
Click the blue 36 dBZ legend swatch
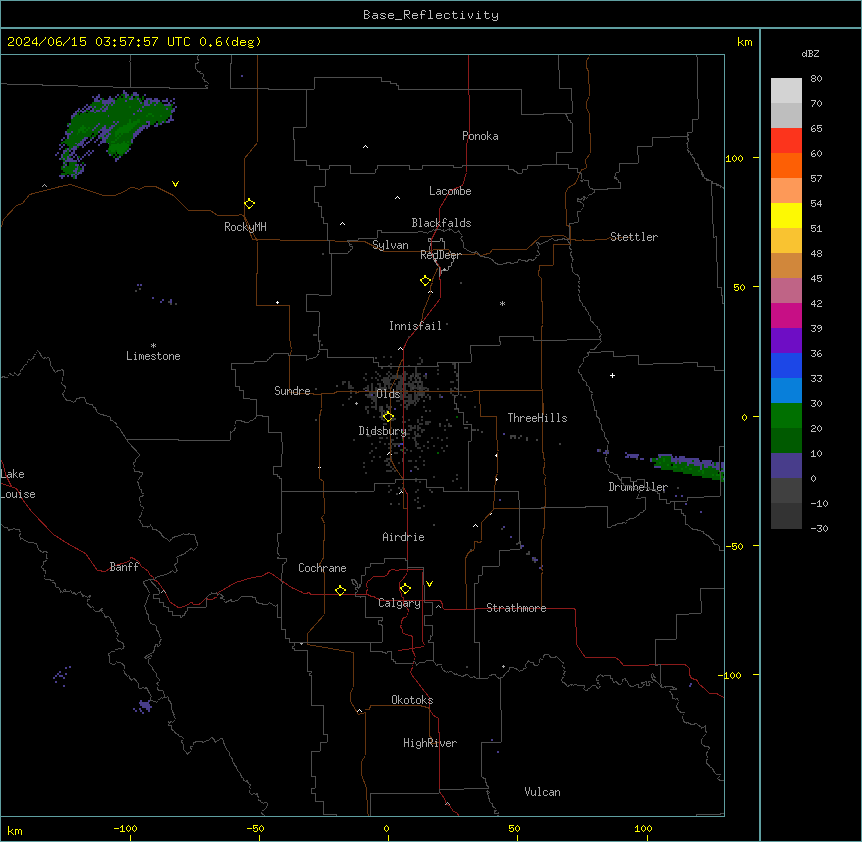(x=786, y=365)
